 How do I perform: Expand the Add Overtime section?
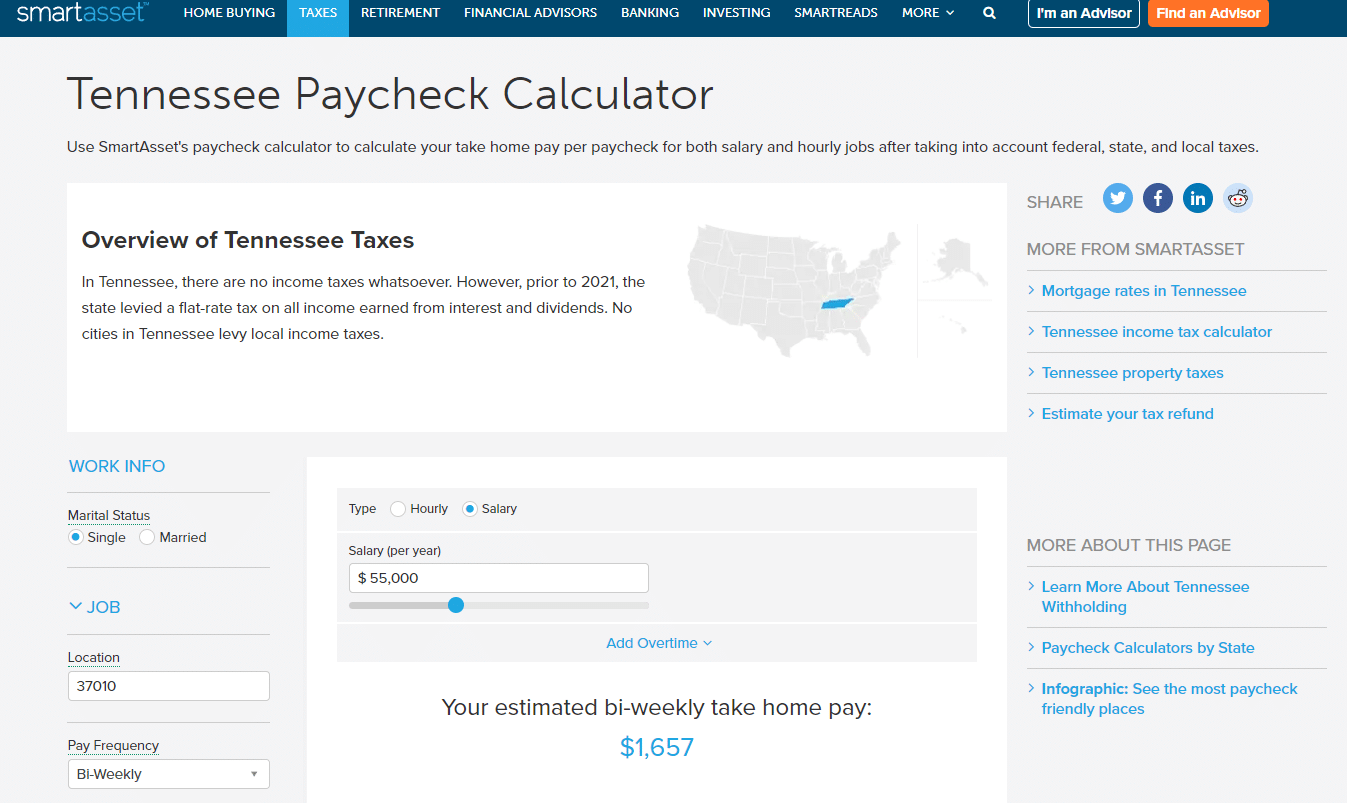(659, 643)
